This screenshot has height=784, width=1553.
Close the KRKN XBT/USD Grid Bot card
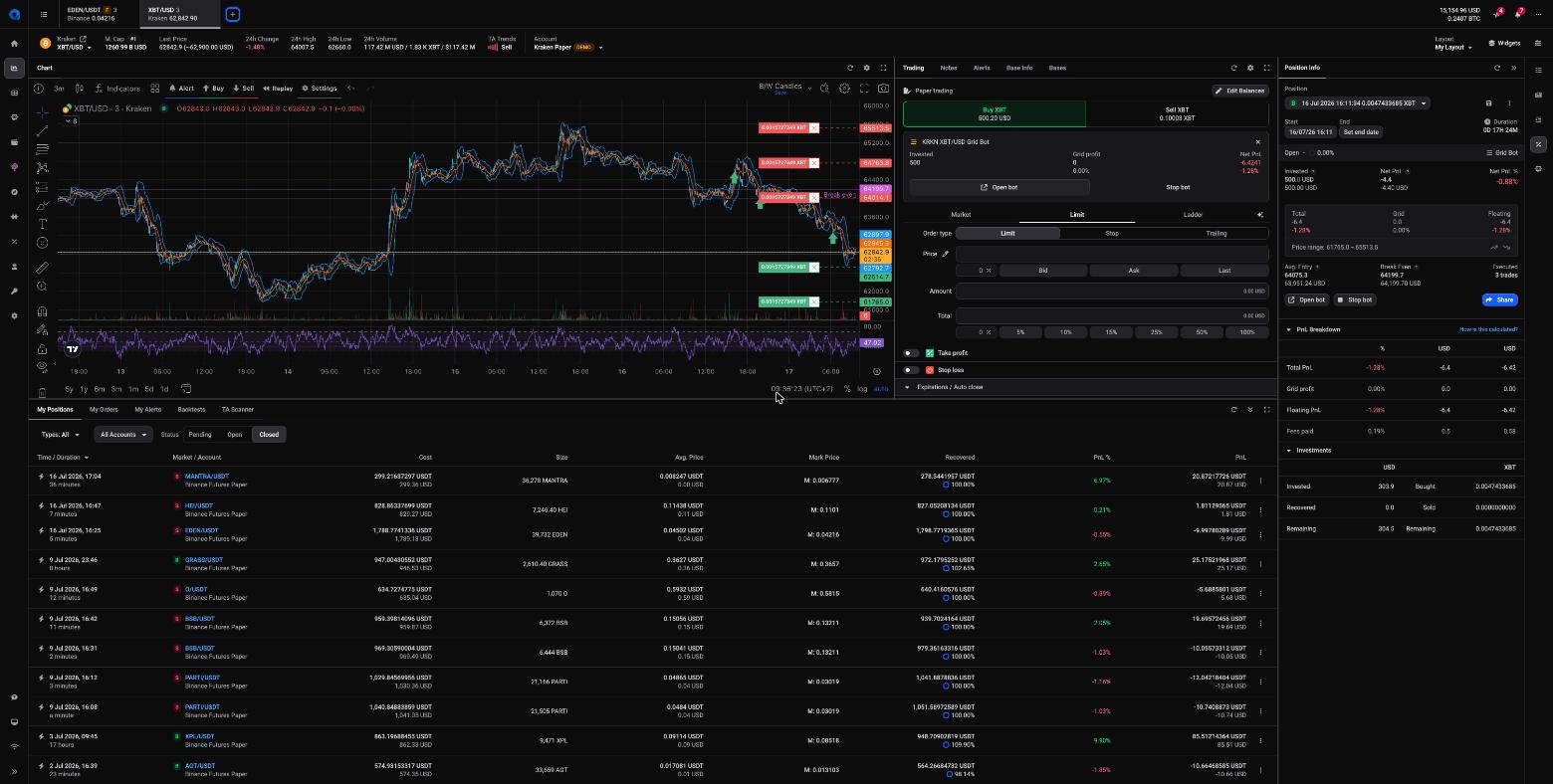click(x=1257, y=142)
